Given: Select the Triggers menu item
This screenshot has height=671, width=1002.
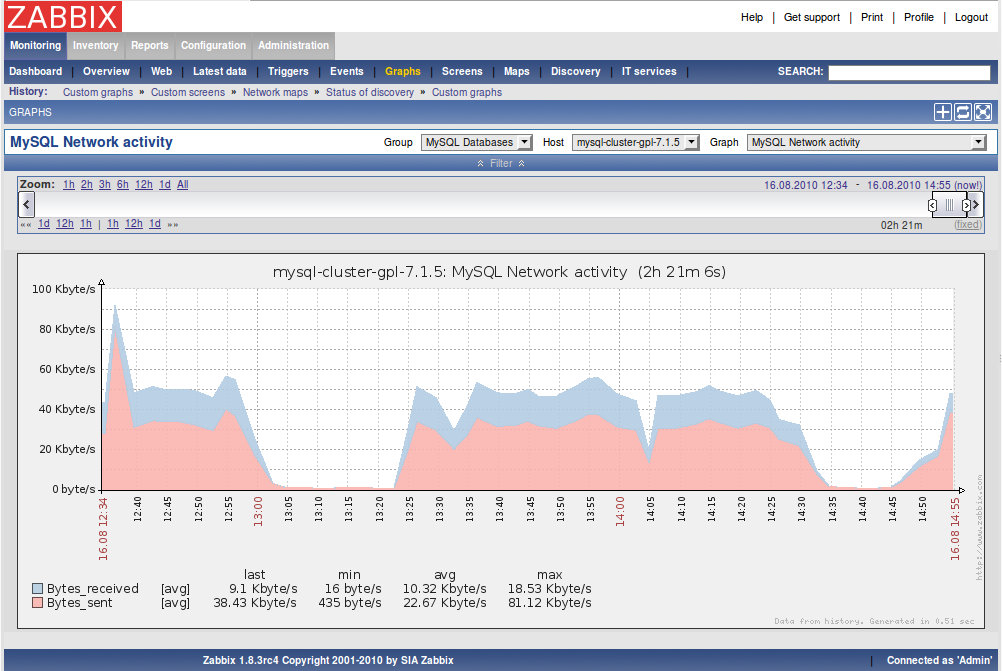Looking at the screenshot, I should (288, 71).
